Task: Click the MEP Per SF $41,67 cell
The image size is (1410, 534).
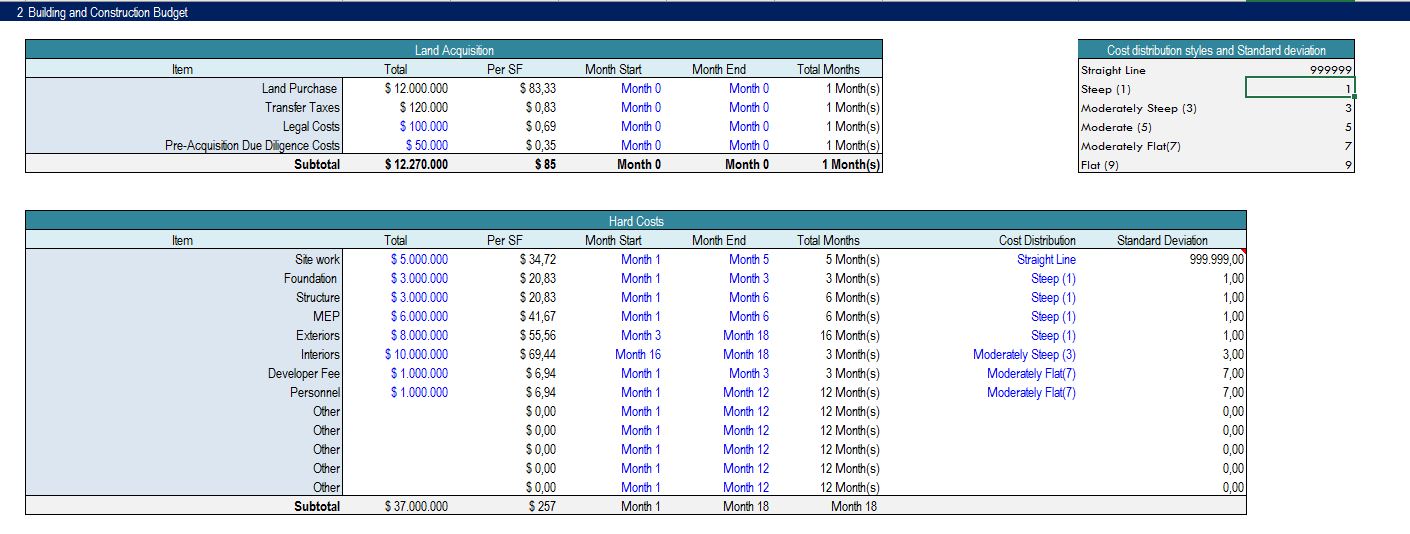Action: tap(537, 316)
